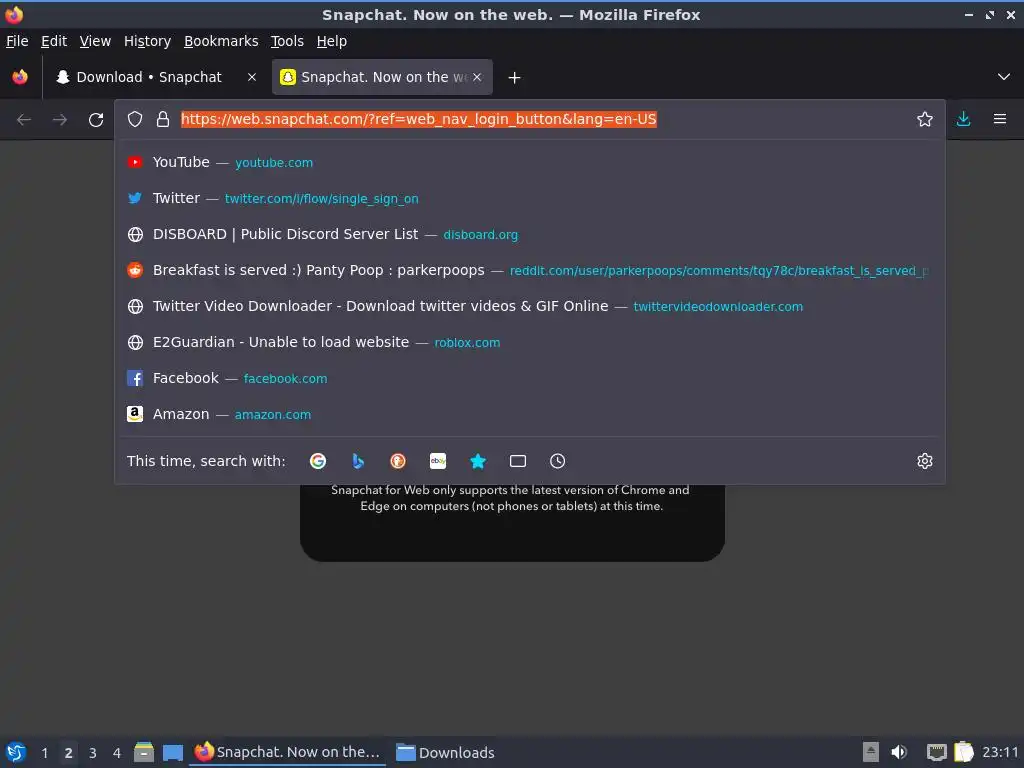Click the 23:11 clock
The height and width of the screenshot is (768, 1024).
(1000, 752)
